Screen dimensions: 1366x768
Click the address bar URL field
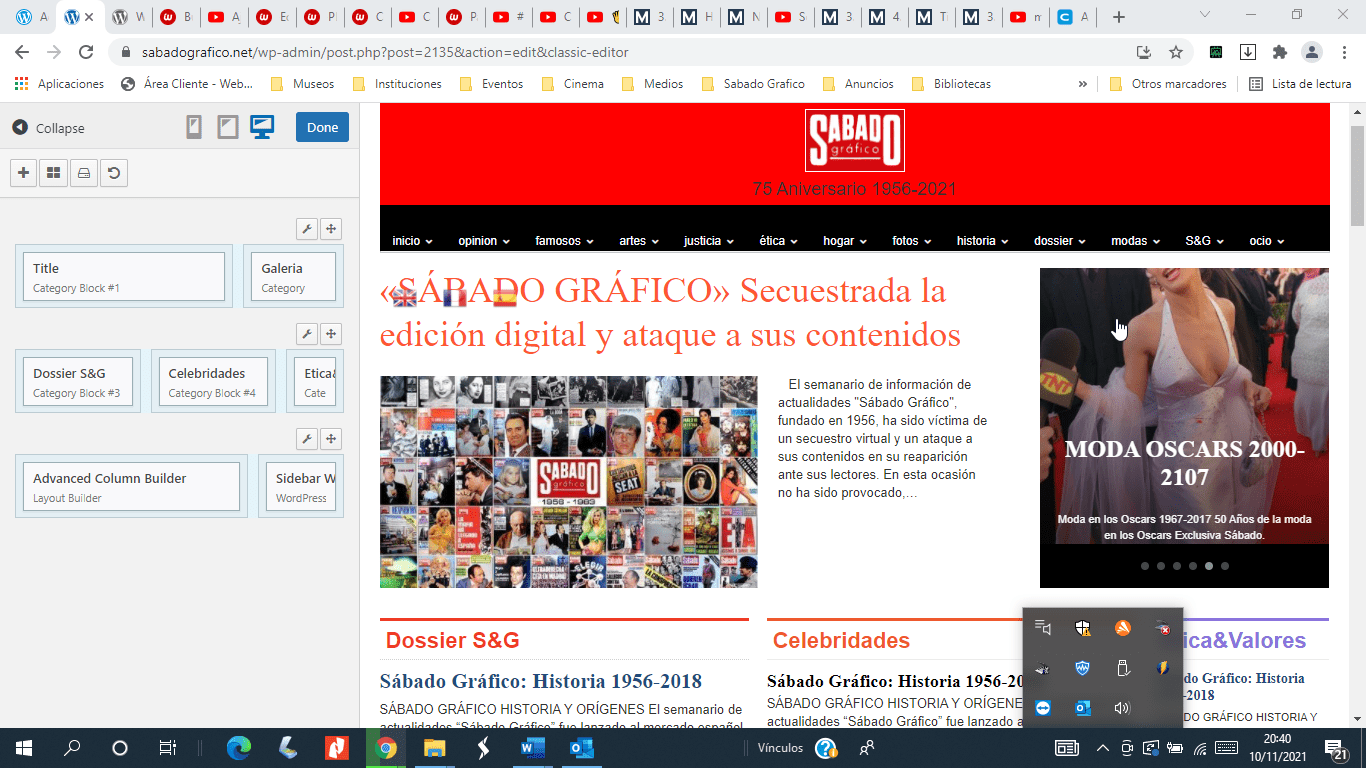click(620, 52)
